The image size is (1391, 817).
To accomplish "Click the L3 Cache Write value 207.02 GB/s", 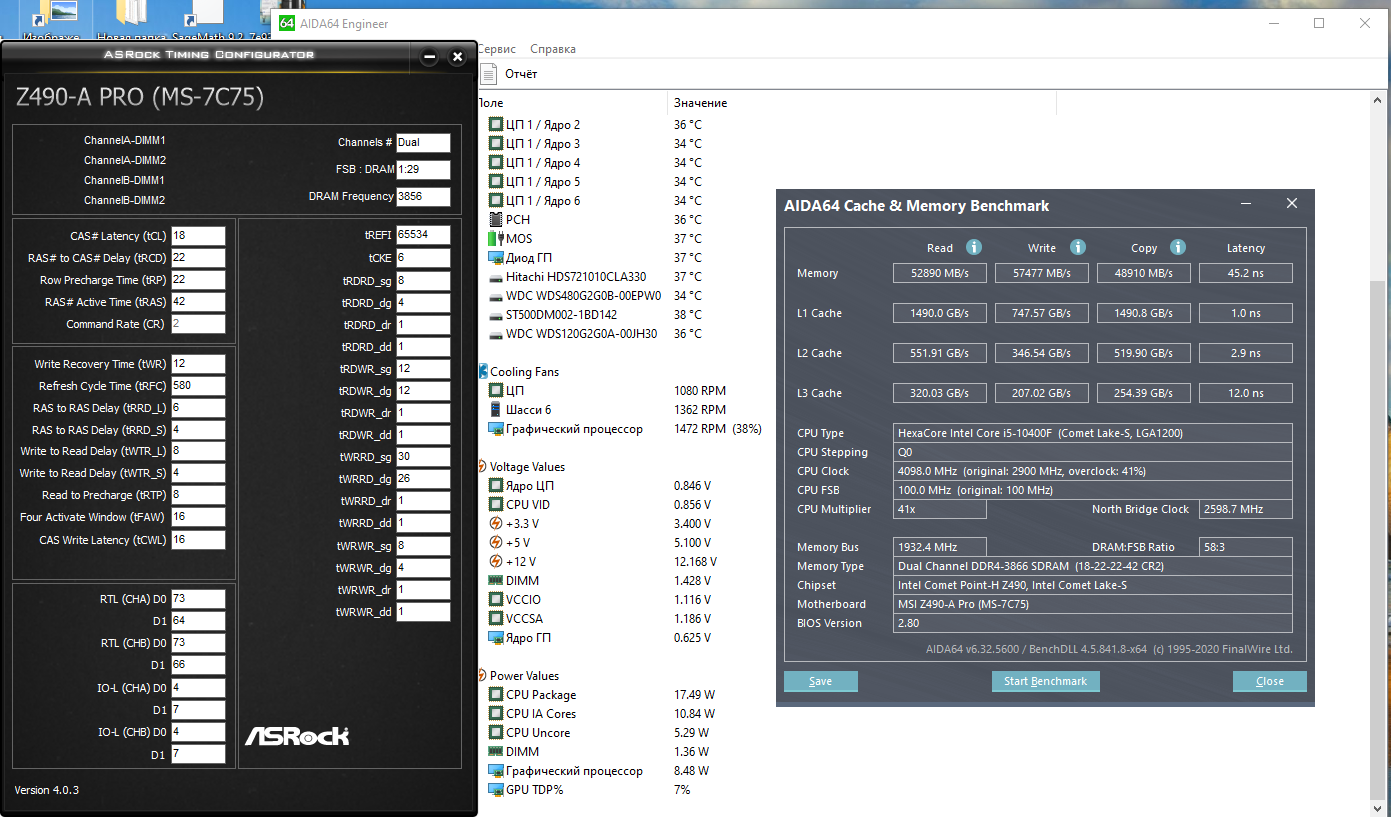I will (x=1042, y=393).
